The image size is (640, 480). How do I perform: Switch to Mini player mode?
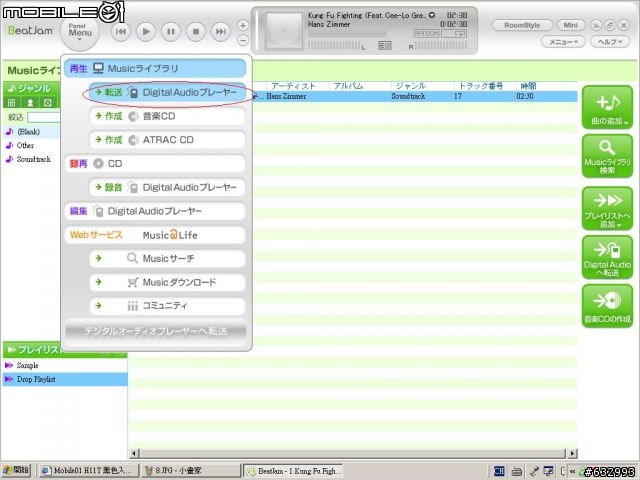click(x=571, y=25)
